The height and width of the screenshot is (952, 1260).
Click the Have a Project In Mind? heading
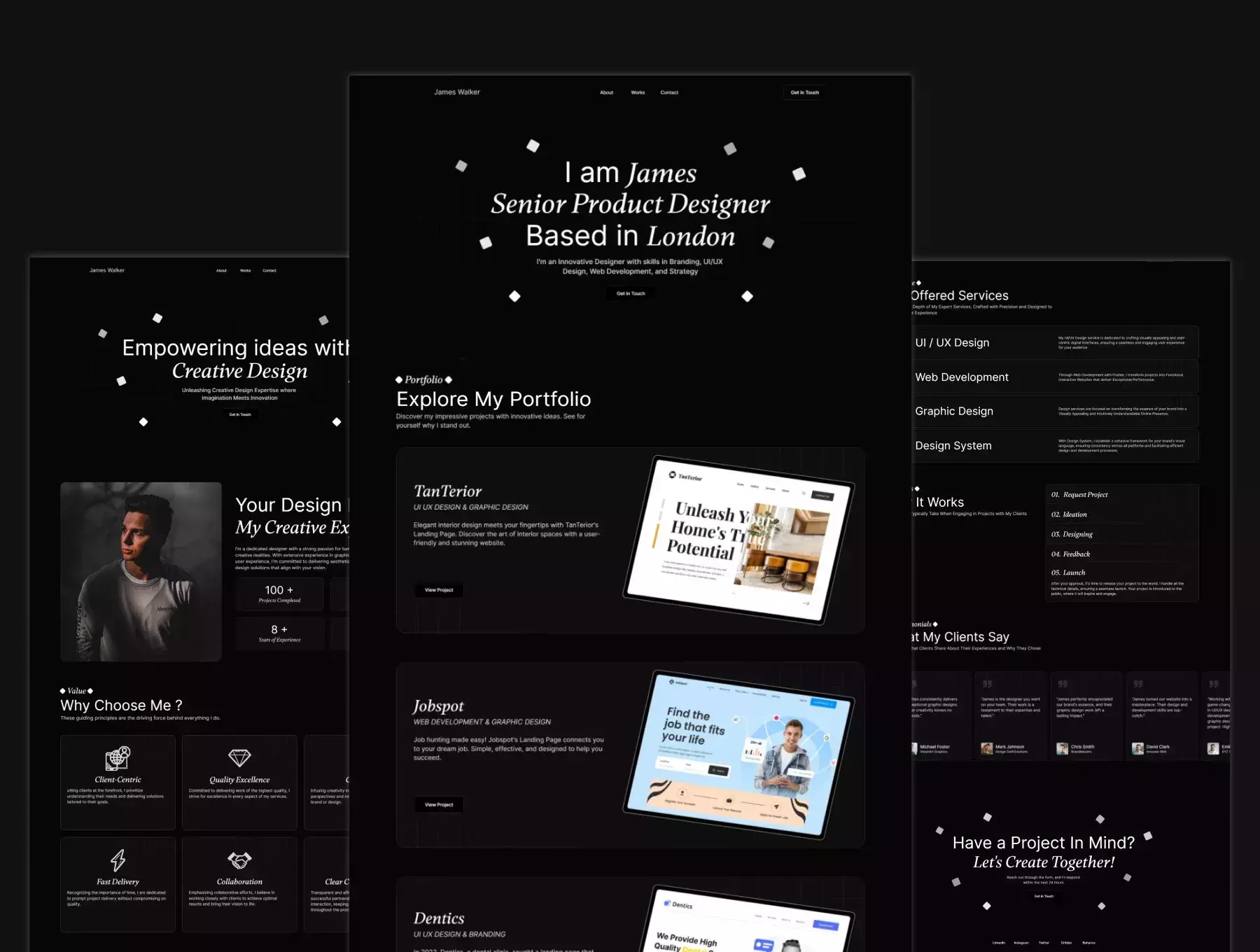1044,843
